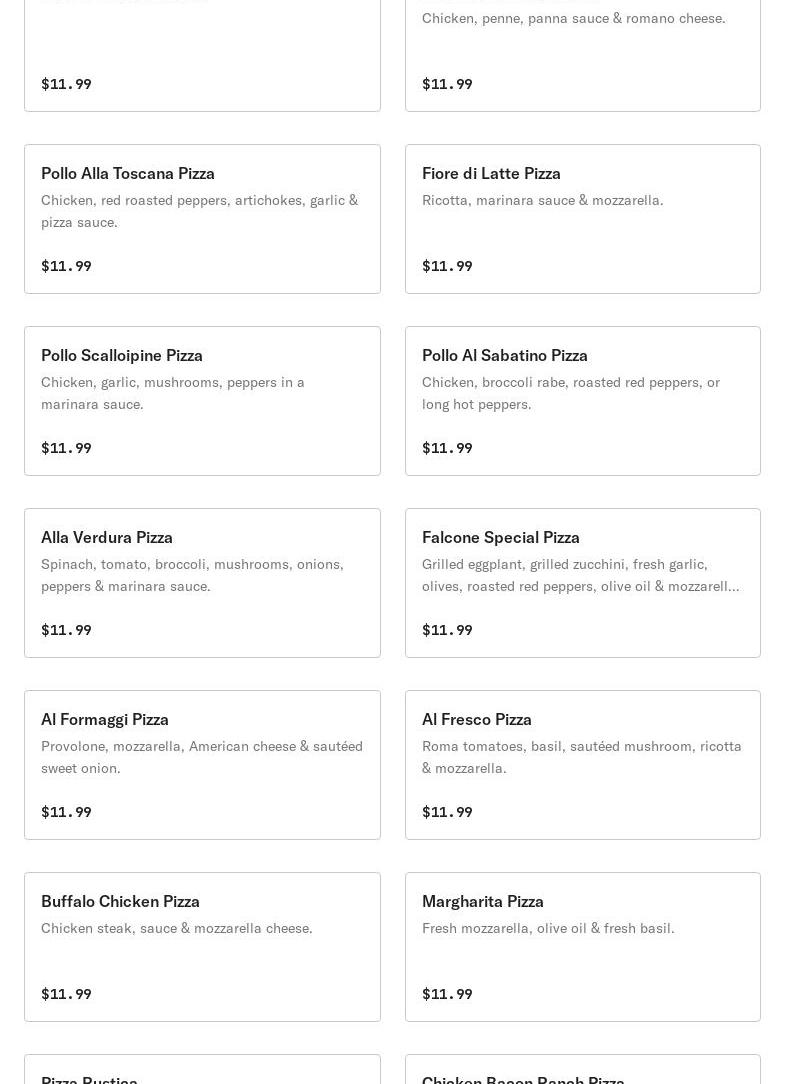
Task: Choose the Al Formaggi Pizza
Action: point(202,765)
